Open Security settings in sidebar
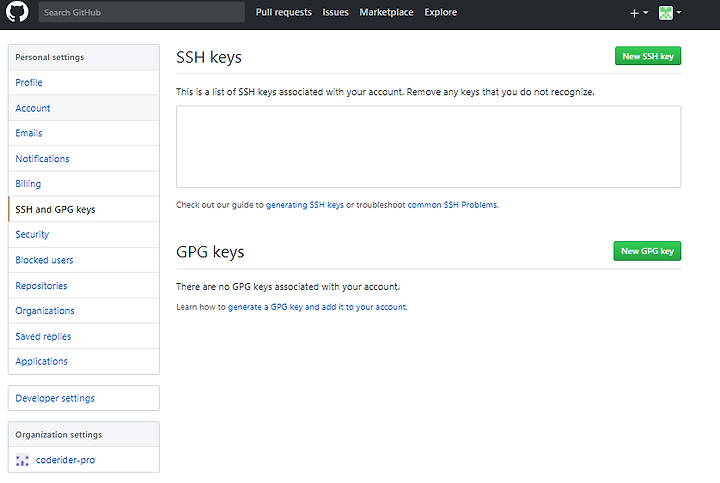Screen dimensions: 720x483 84,235
